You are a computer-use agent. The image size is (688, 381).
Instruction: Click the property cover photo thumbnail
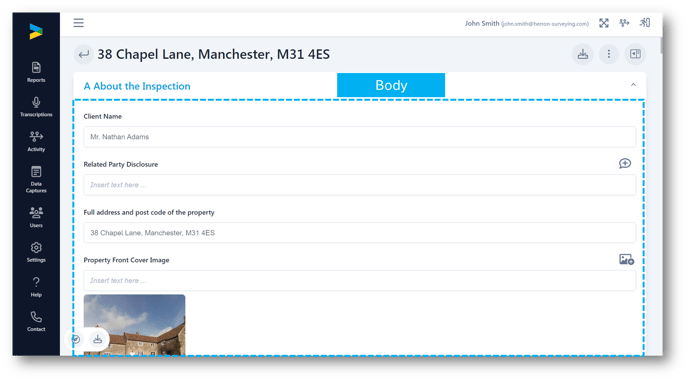(x=134, y=324)
